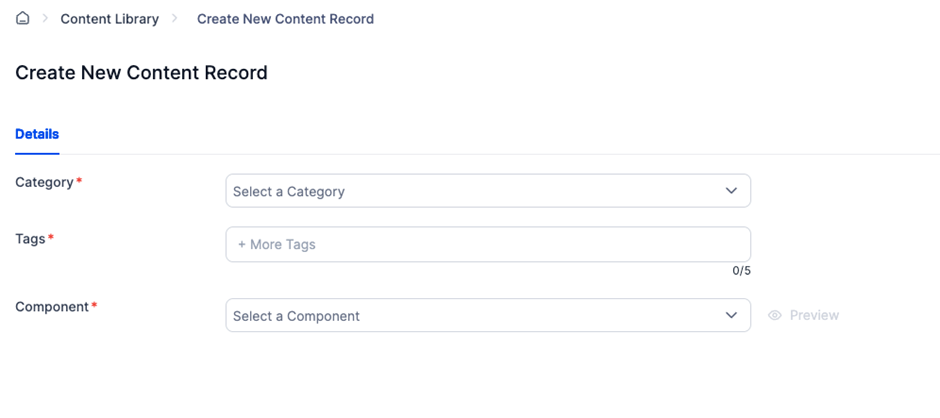
Task: Click the 0/5 tag counter
Action: (742, 271)
